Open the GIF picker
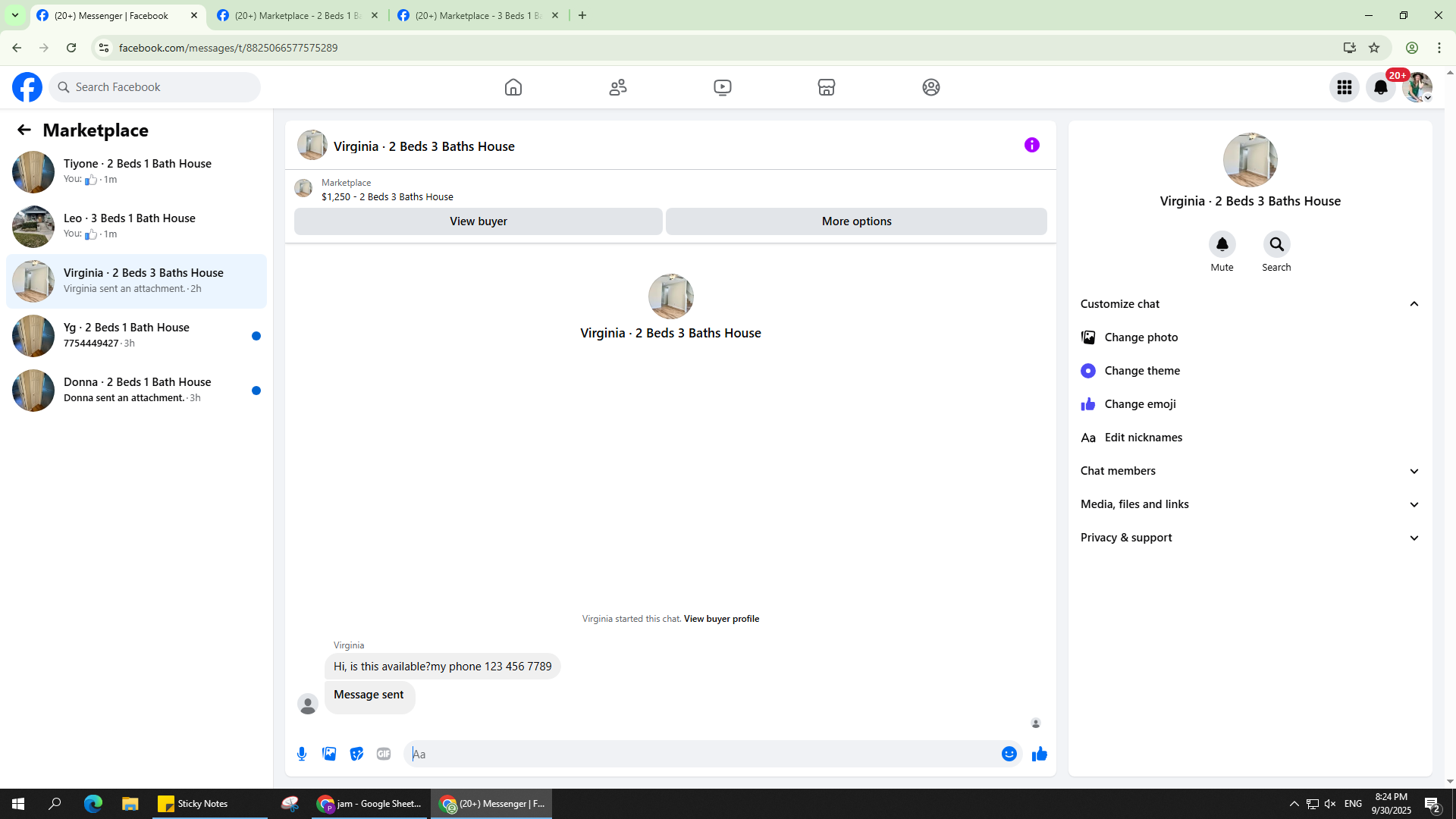 (384, 754)
